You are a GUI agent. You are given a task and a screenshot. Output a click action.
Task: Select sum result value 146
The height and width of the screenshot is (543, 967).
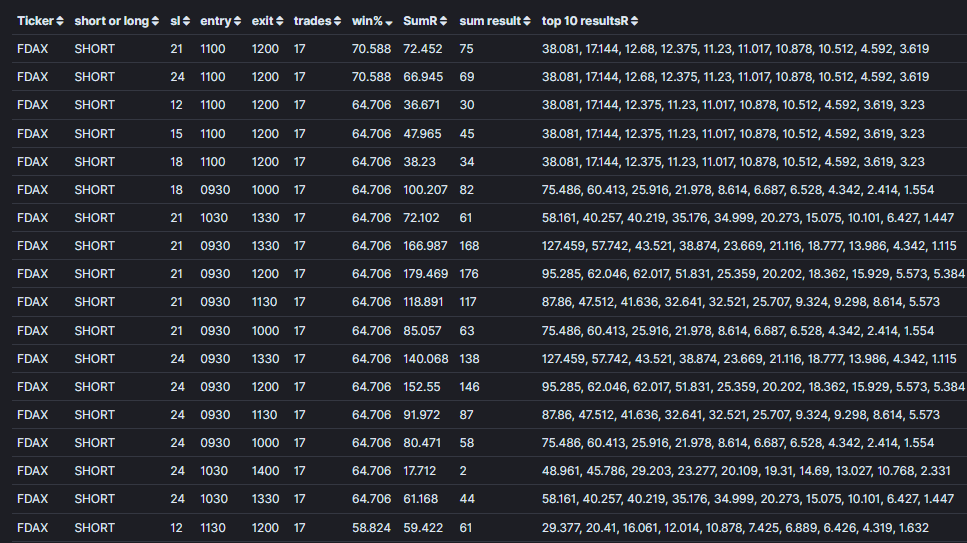tap(469, 387)
